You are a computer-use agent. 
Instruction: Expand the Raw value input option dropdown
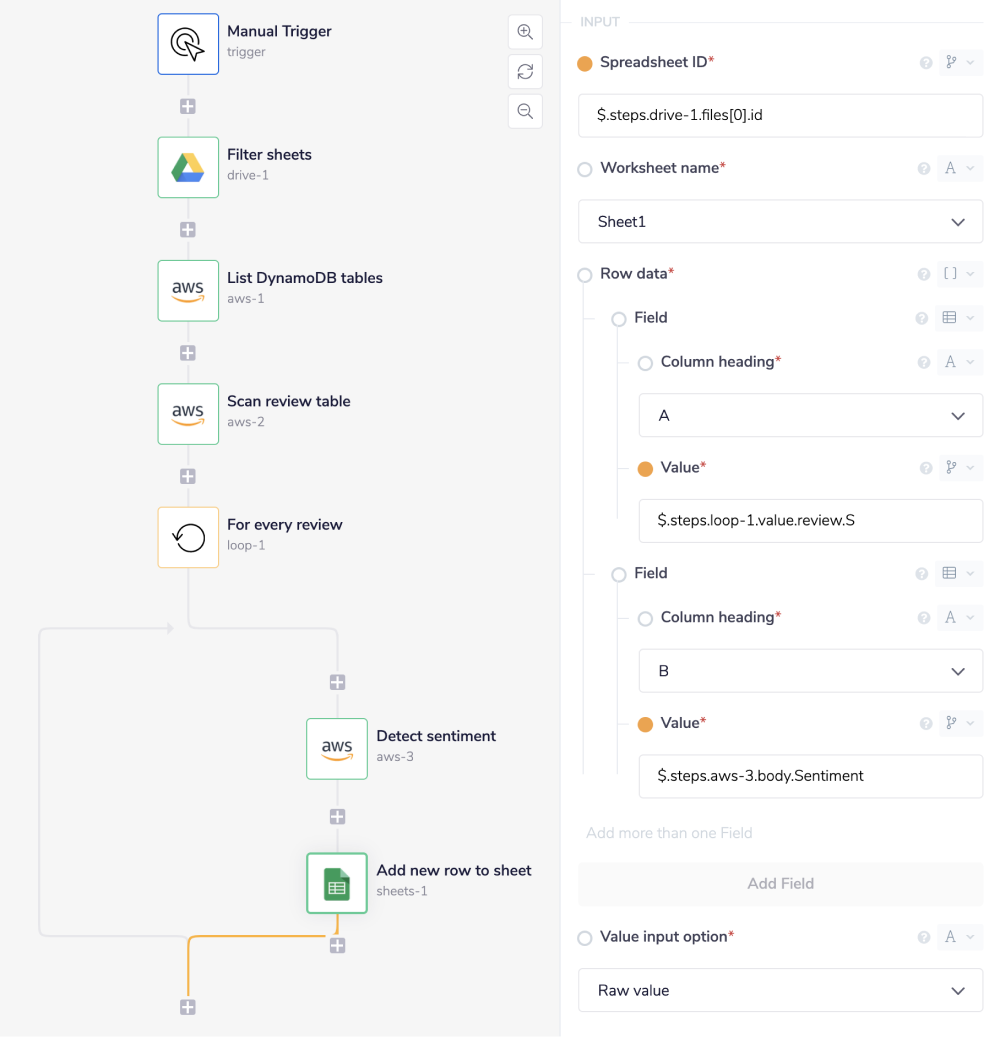(x=780, y=990)
